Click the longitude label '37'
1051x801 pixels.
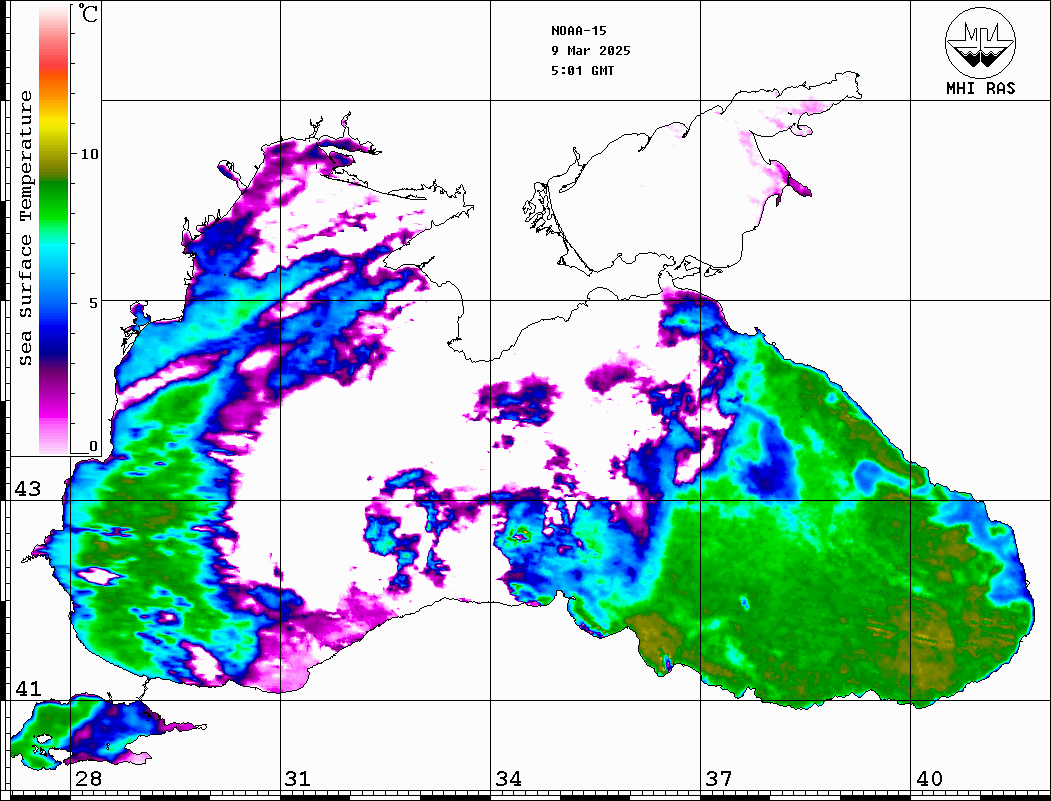click(x=719, y=778)
